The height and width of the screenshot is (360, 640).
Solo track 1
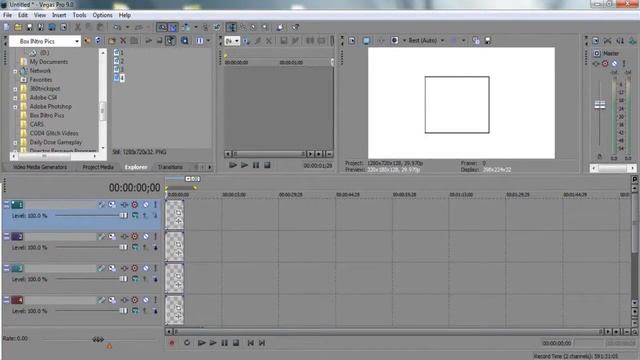tap(156, 204)
